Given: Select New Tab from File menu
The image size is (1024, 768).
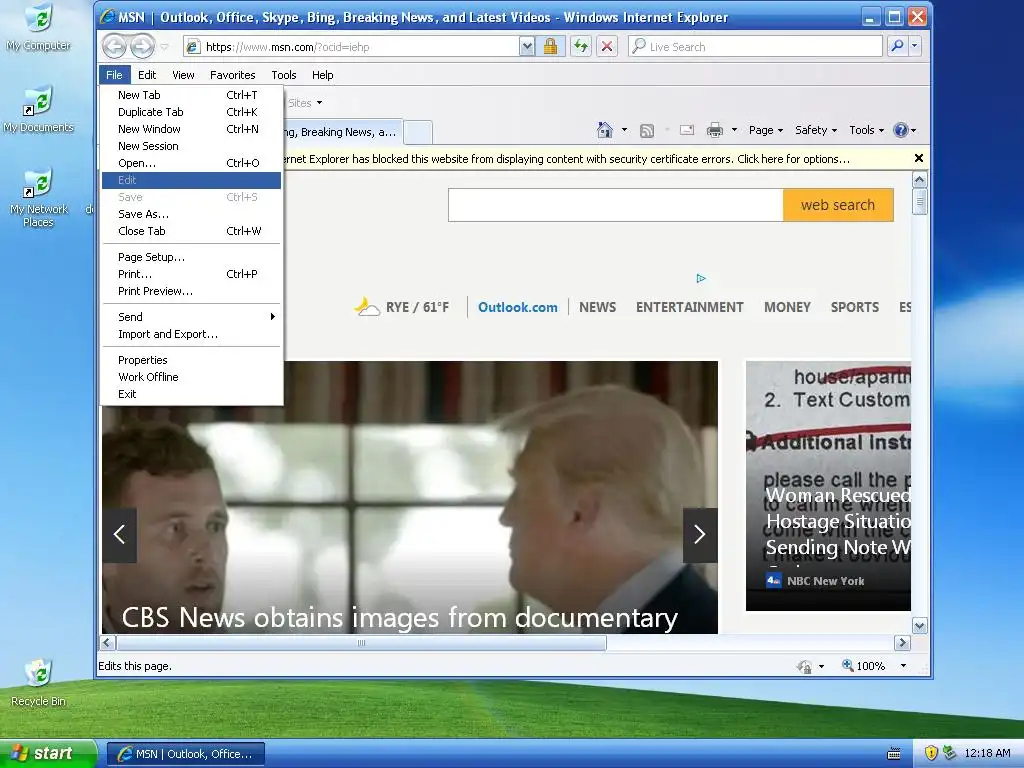Looking at the screenshot, I should (191, 95).
